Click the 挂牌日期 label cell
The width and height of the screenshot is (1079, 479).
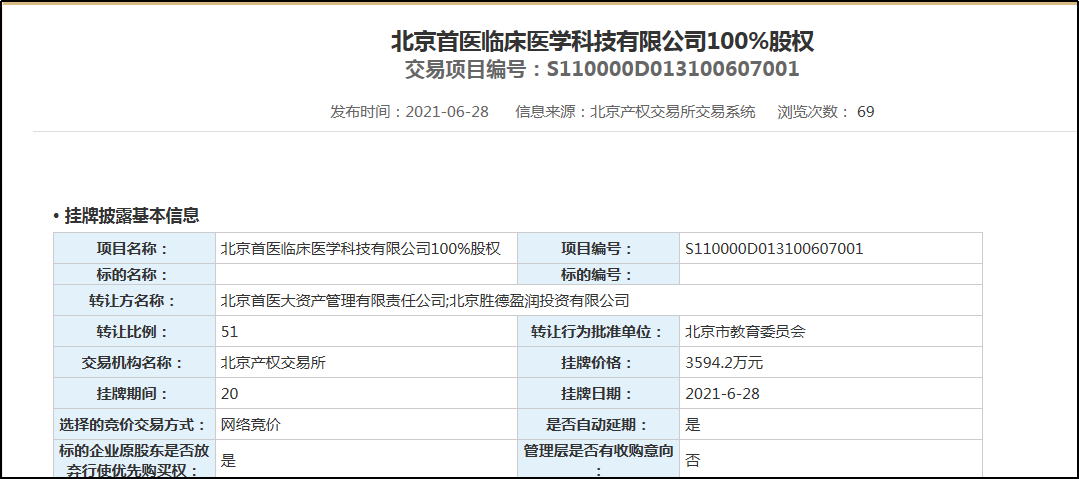[597, 394]
